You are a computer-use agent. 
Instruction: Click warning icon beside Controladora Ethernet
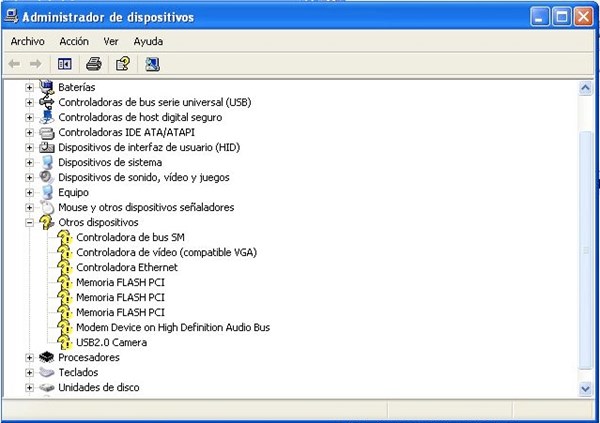pos(65,267)
